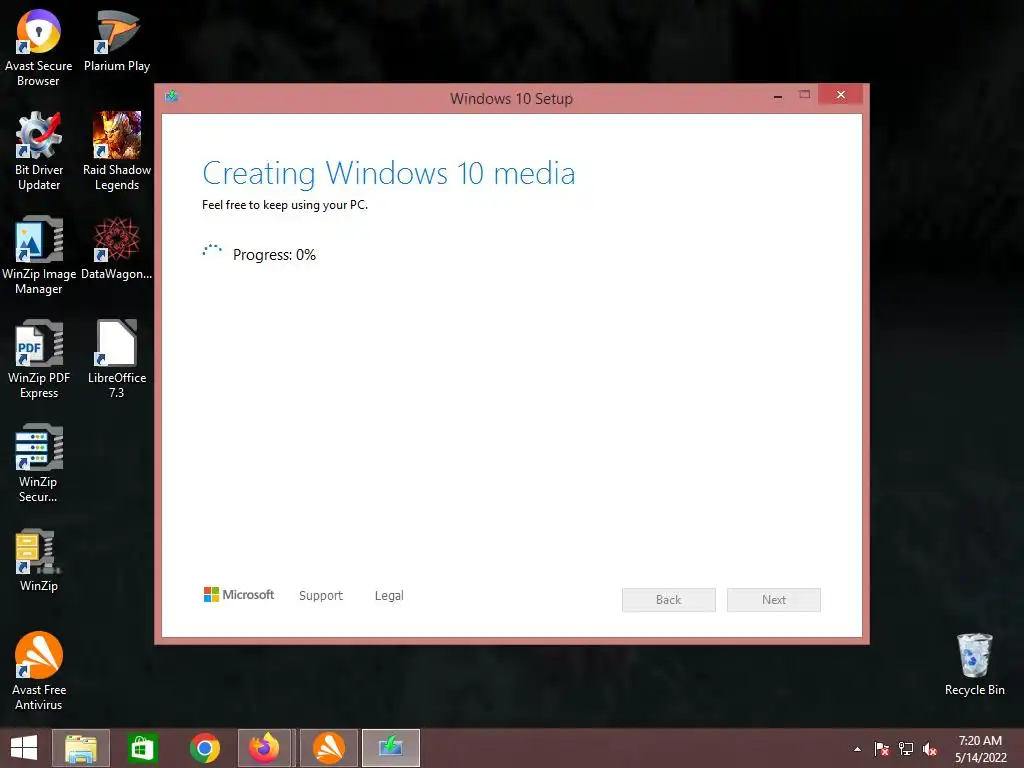Screen dimensions: 1024x768
Task: Switch to Avast in the taskbar
Action: tap(328, 748)
